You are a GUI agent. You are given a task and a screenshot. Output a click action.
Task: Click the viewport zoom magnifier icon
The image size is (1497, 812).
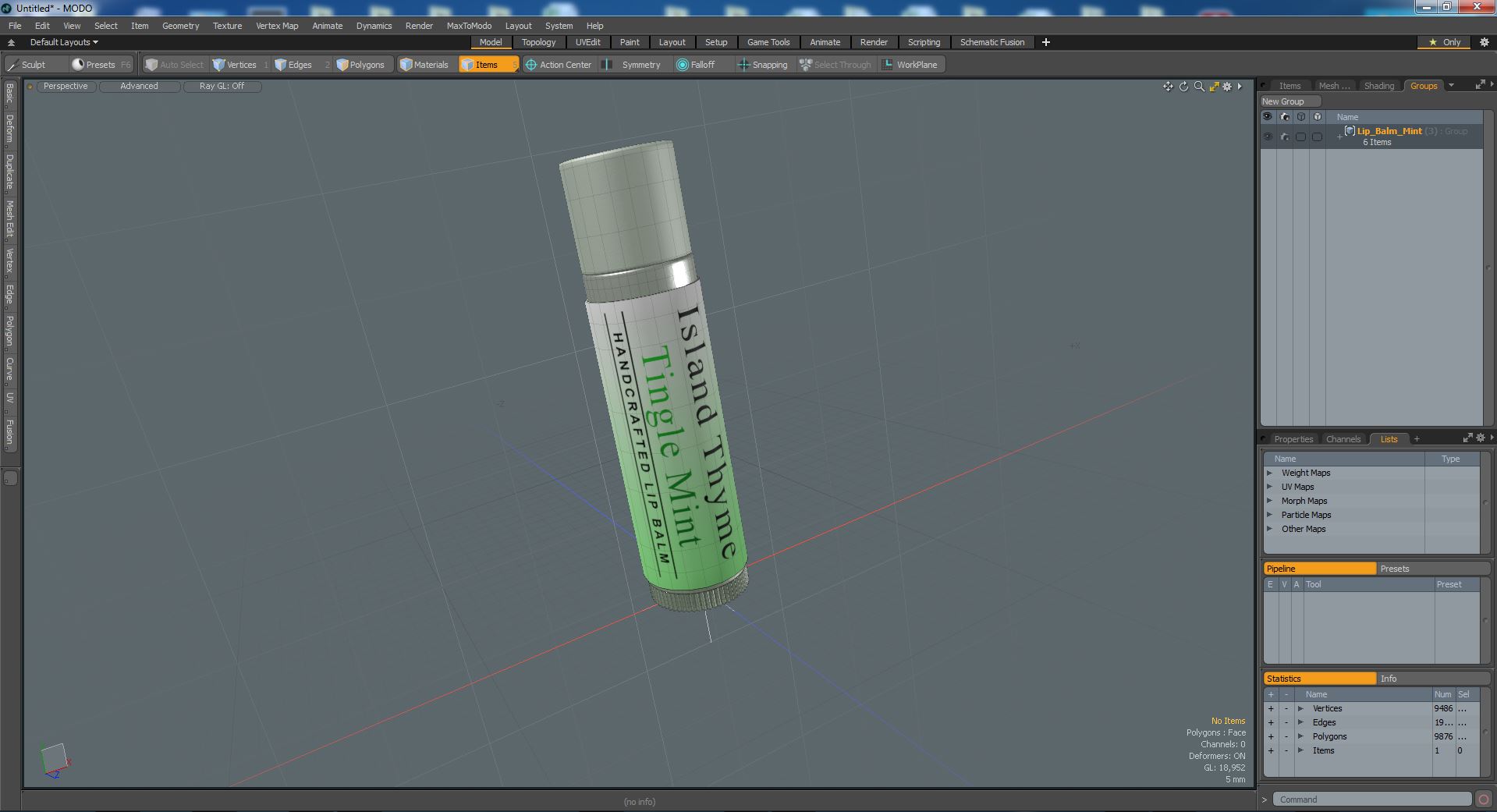pyautogui.click(x=1199, y=87)
